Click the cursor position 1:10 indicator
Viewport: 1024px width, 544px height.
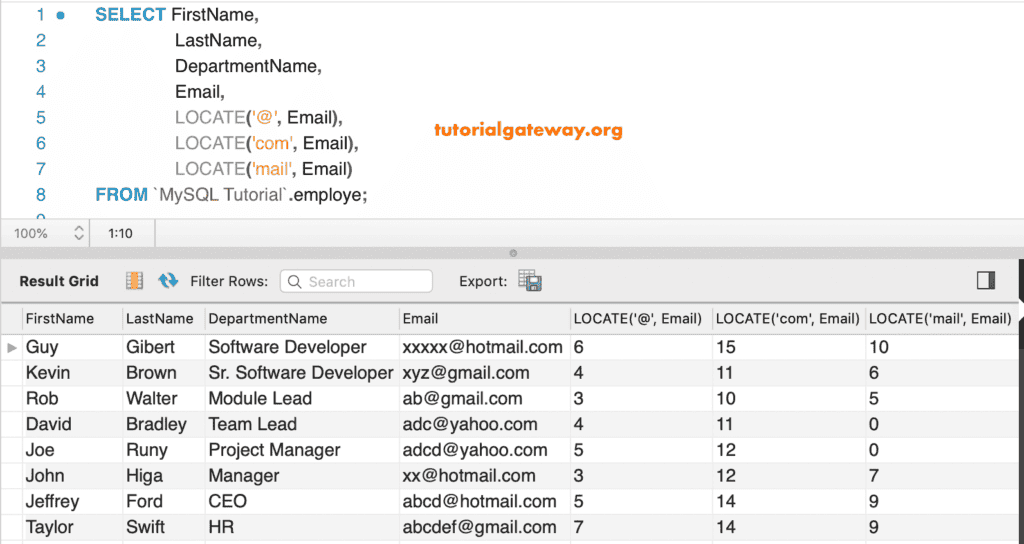(x=120, y=233)
